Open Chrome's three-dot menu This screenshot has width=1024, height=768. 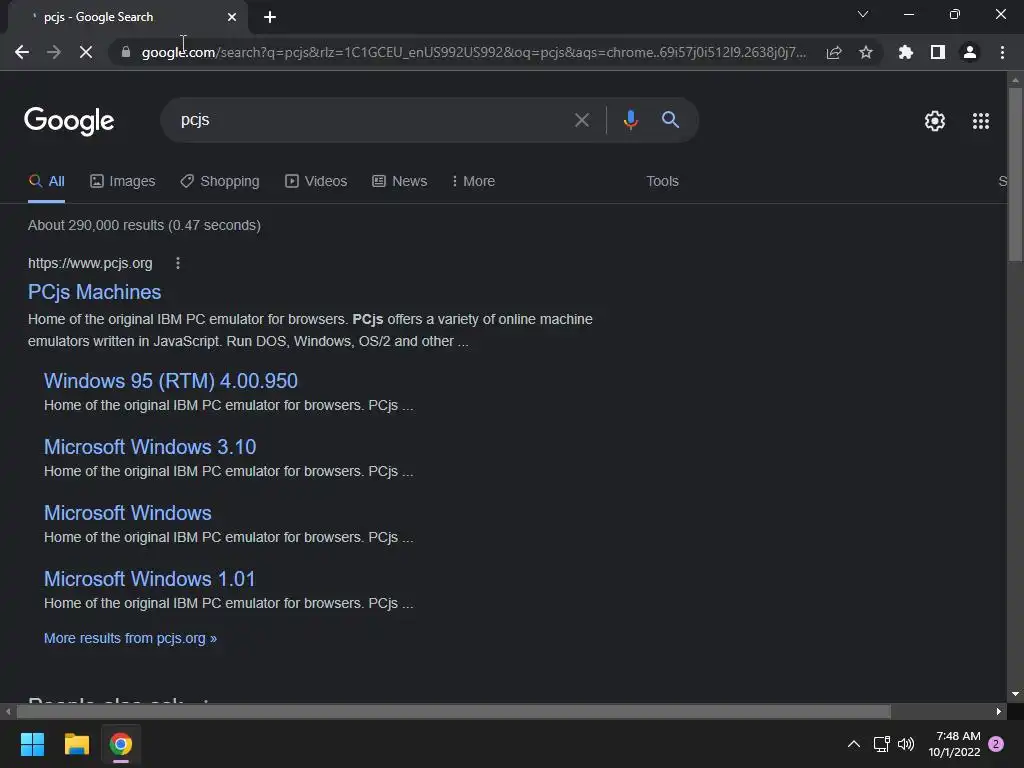[x=1002, y=52]
